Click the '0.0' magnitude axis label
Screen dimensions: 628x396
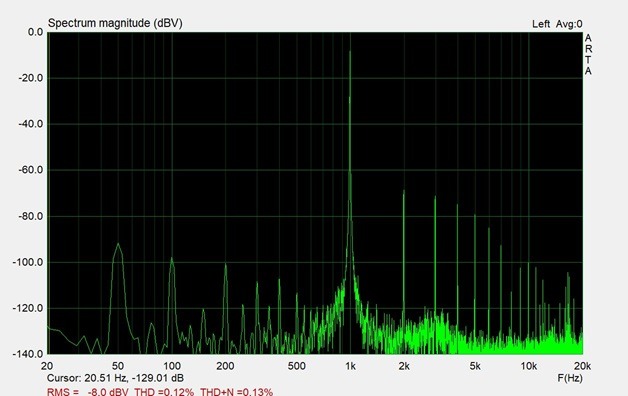36,32
